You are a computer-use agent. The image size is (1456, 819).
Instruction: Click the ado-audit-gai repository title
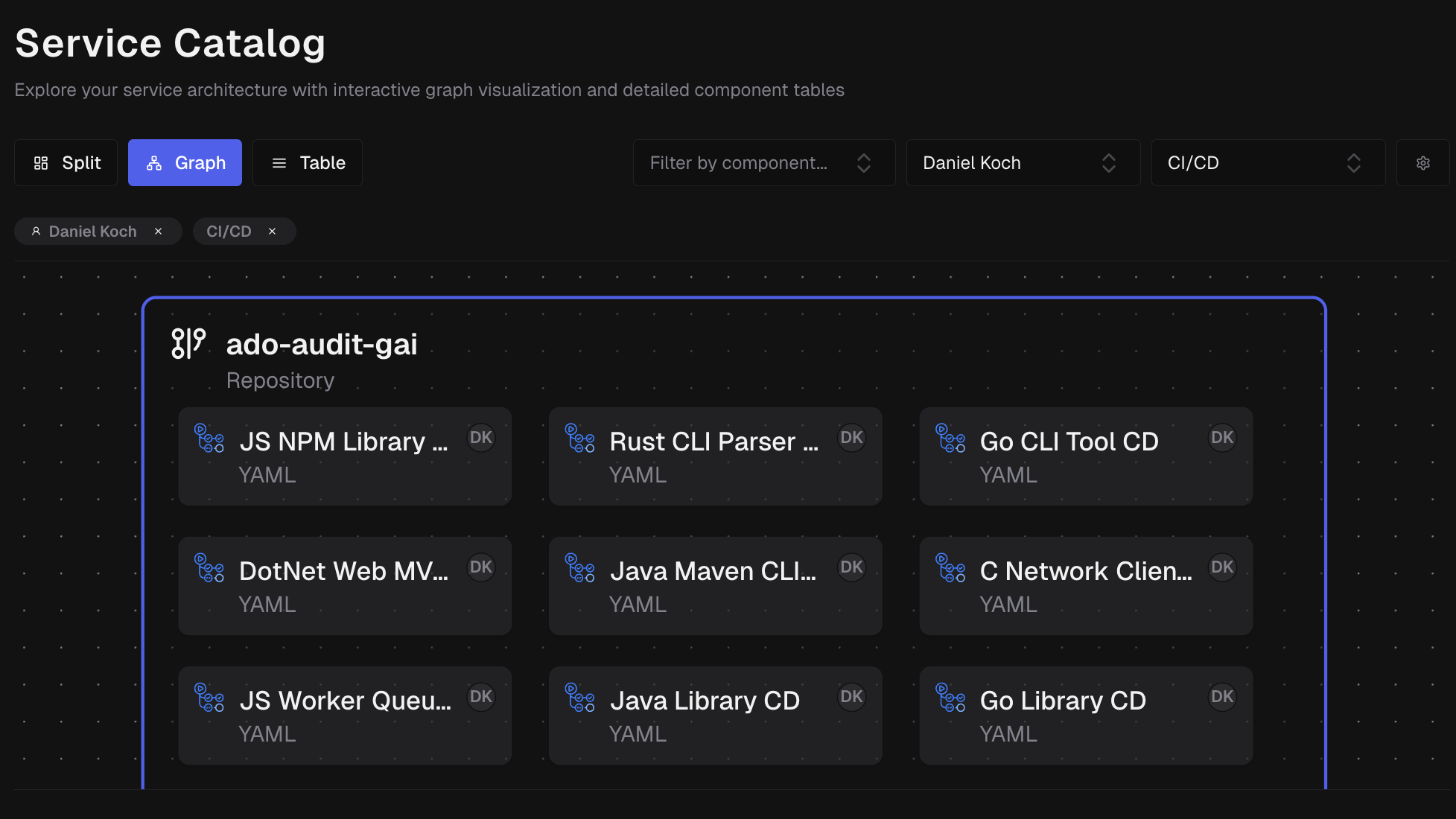point(321,345)
